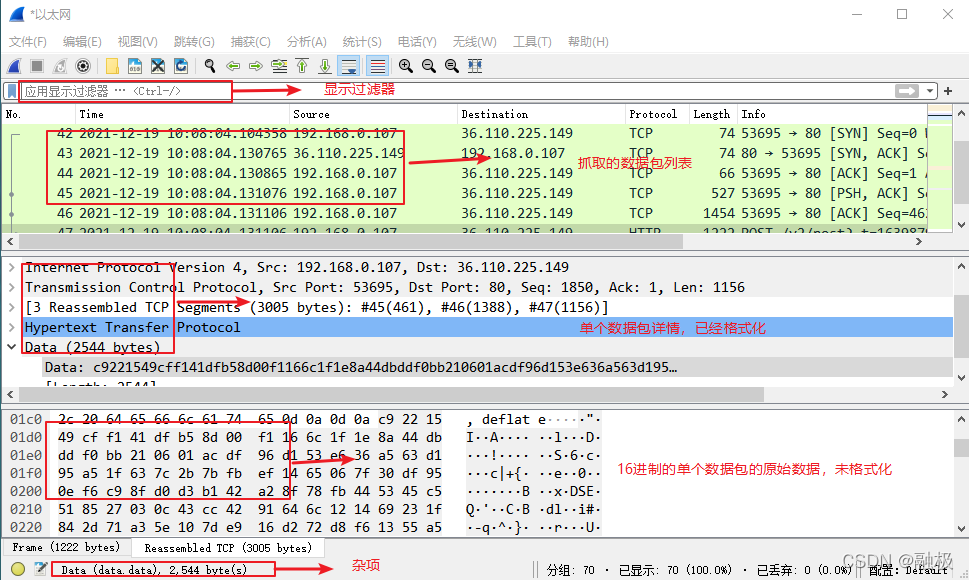Start capturing packets with the shark fin icon
Image resolution: width=969 pixels, height=580 pixels.
tap(14, 66)
